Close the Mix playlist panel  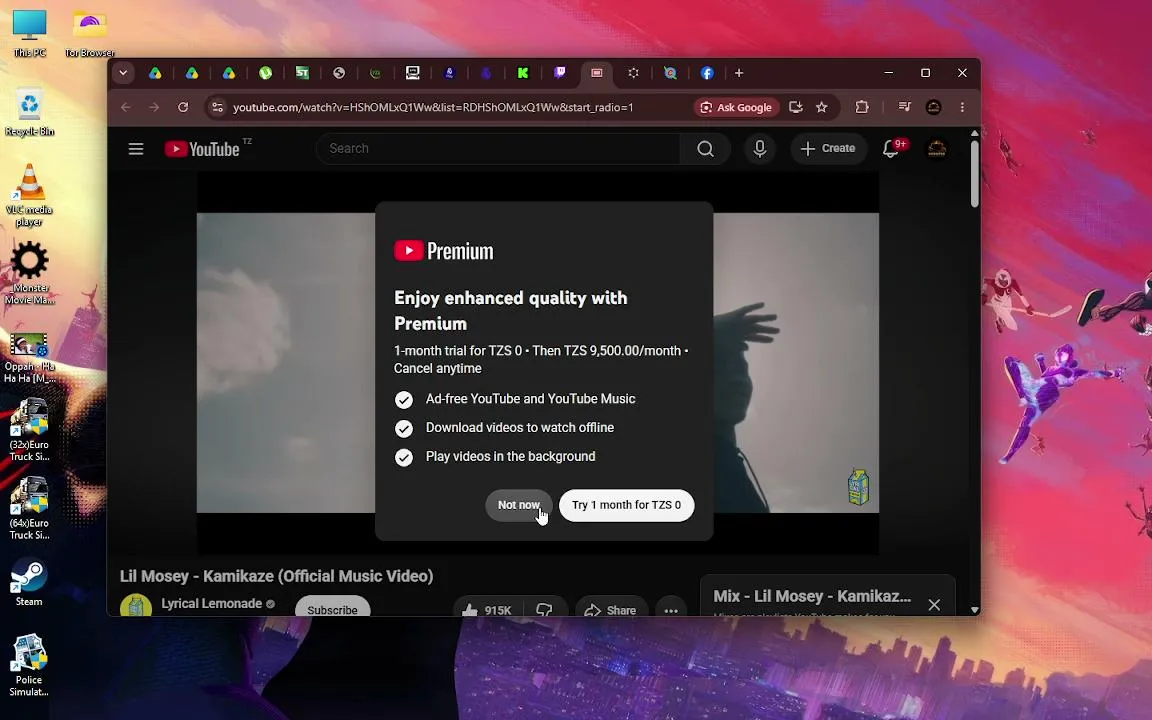coord(934,605)
